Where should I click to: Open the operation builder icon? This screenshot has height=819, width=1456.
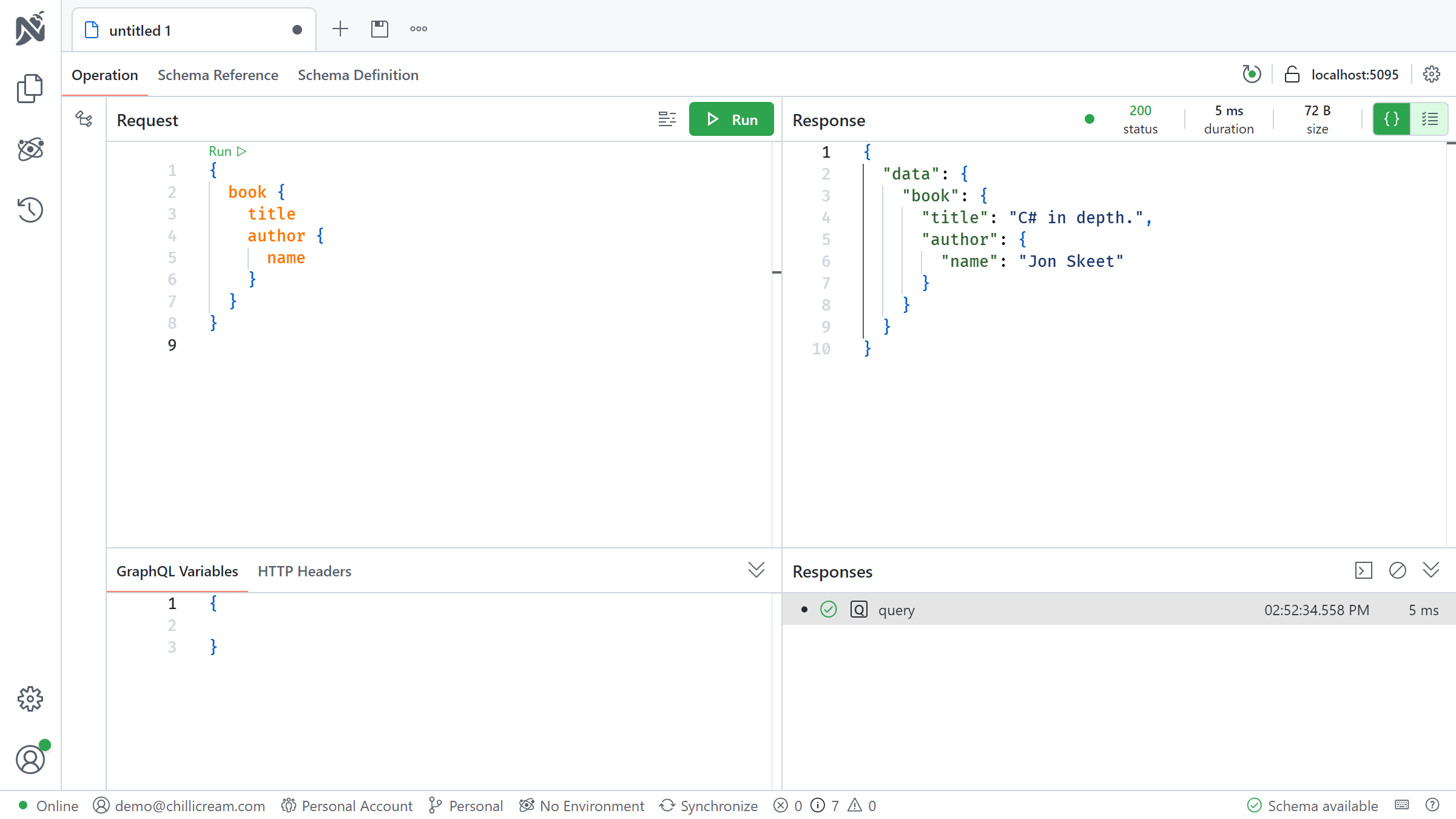[84, 119]
